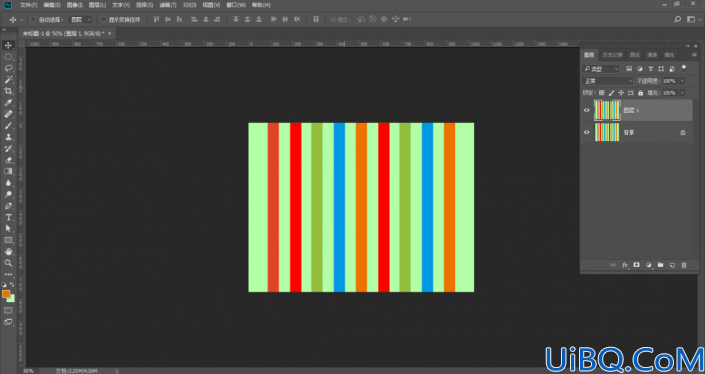The width and height of the screenshot is (705, 374).
Task: Select the Zoom tool
Action: [8, 263]
